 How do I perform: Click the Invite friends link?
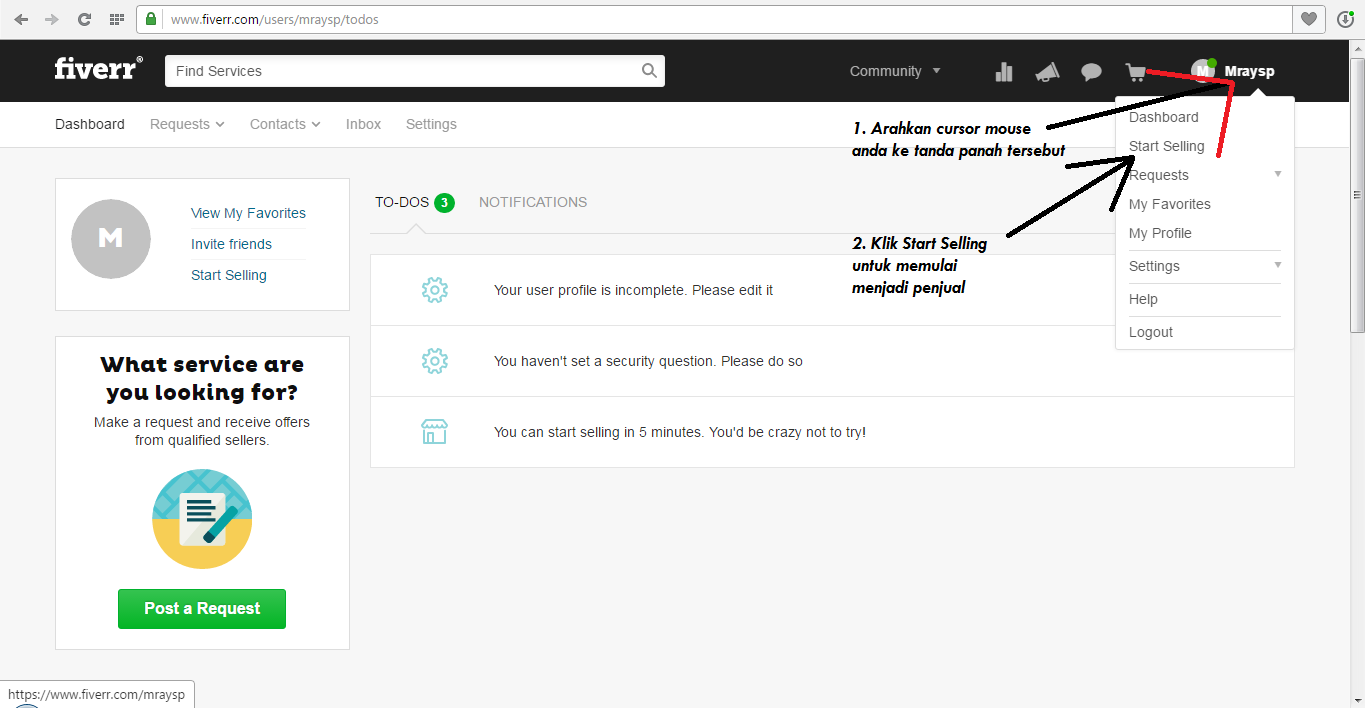point(231,244)
